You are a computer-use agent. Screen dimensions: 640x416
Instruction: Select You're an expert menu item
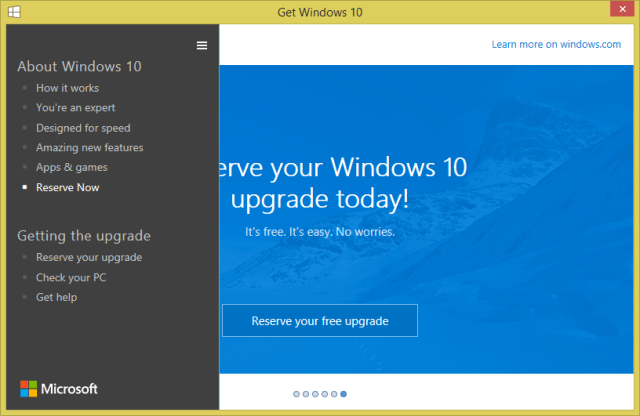click(x=76, y=108)
